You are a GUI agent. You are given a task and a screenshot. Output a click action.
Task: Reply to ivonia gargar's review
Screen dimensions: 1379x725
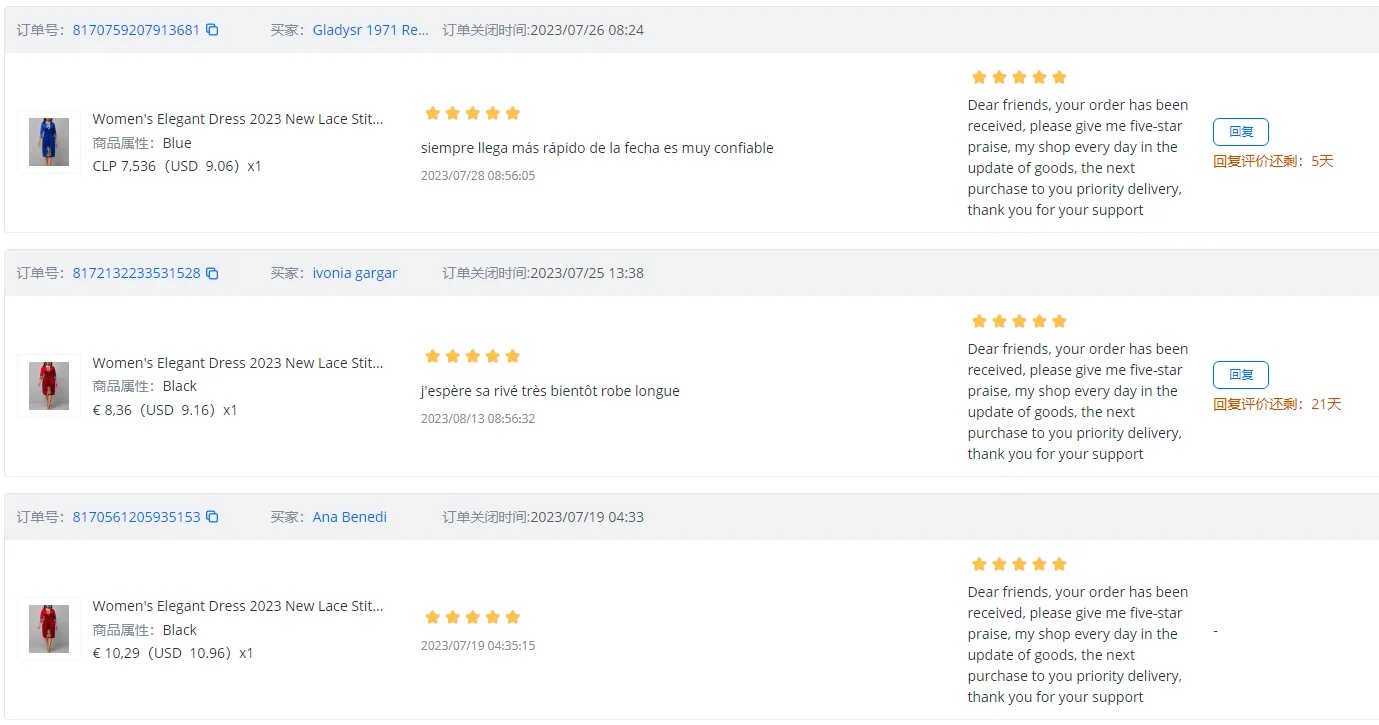pyautogui.click(x=1240, y=375)
